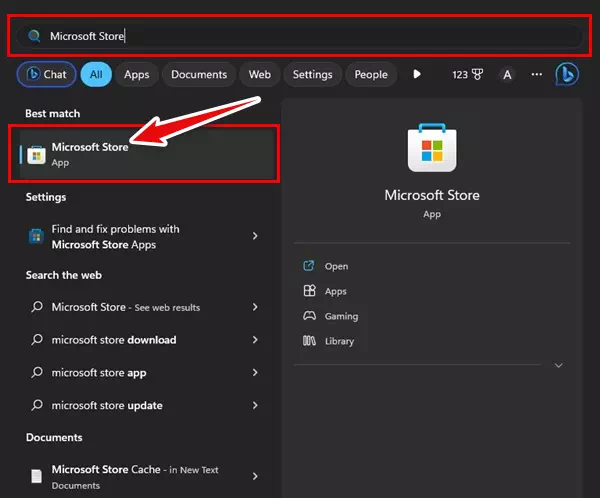Open the Bing Chat filter
Viewport: 600px width, 498px height.
tap(46, 74)
